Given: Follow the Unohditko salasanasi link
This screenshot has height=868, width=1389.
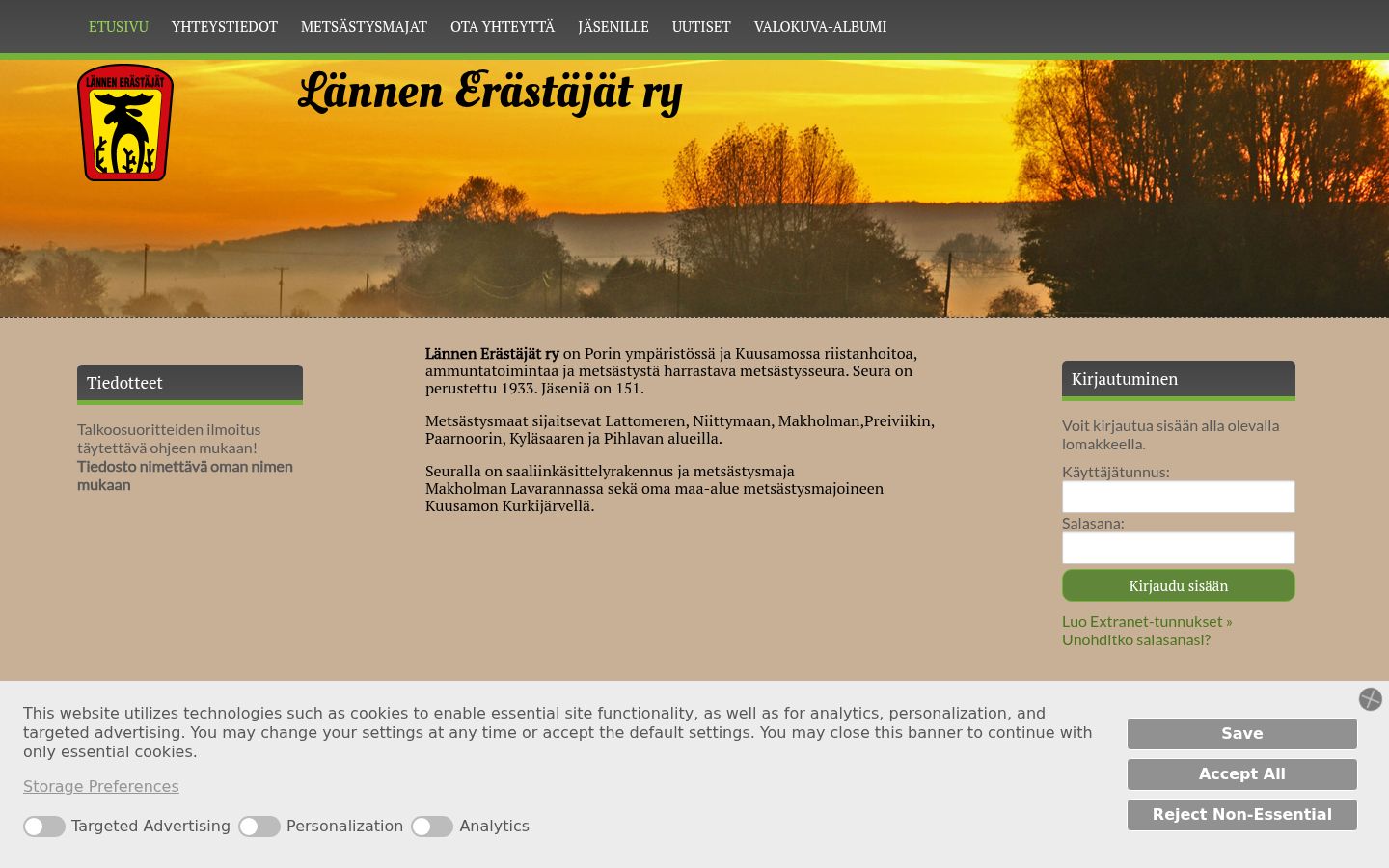Looking at the screenshot, I should (x=1136, y=640).
